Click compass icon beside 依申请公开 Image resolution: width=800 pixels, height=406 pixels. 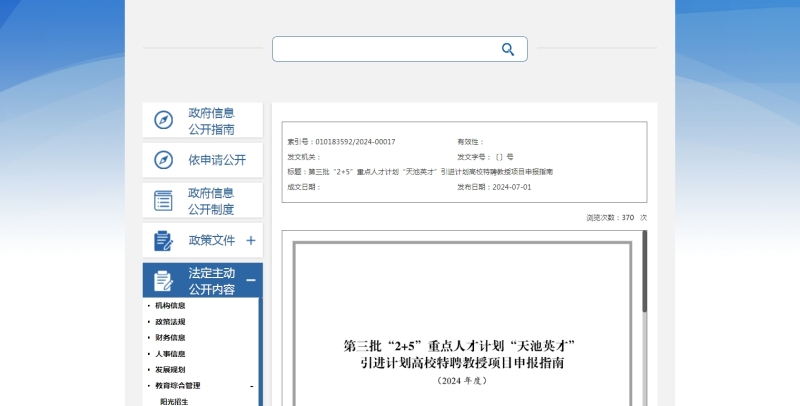pos(163,160)
